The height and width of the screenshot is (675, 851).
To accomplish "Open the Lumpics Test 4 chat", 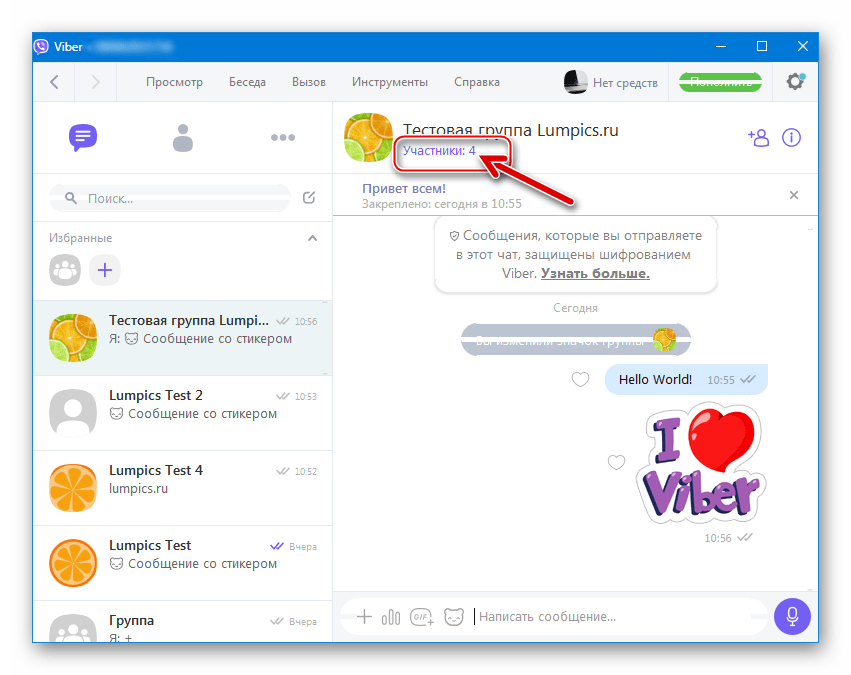I will coord(182,488).
